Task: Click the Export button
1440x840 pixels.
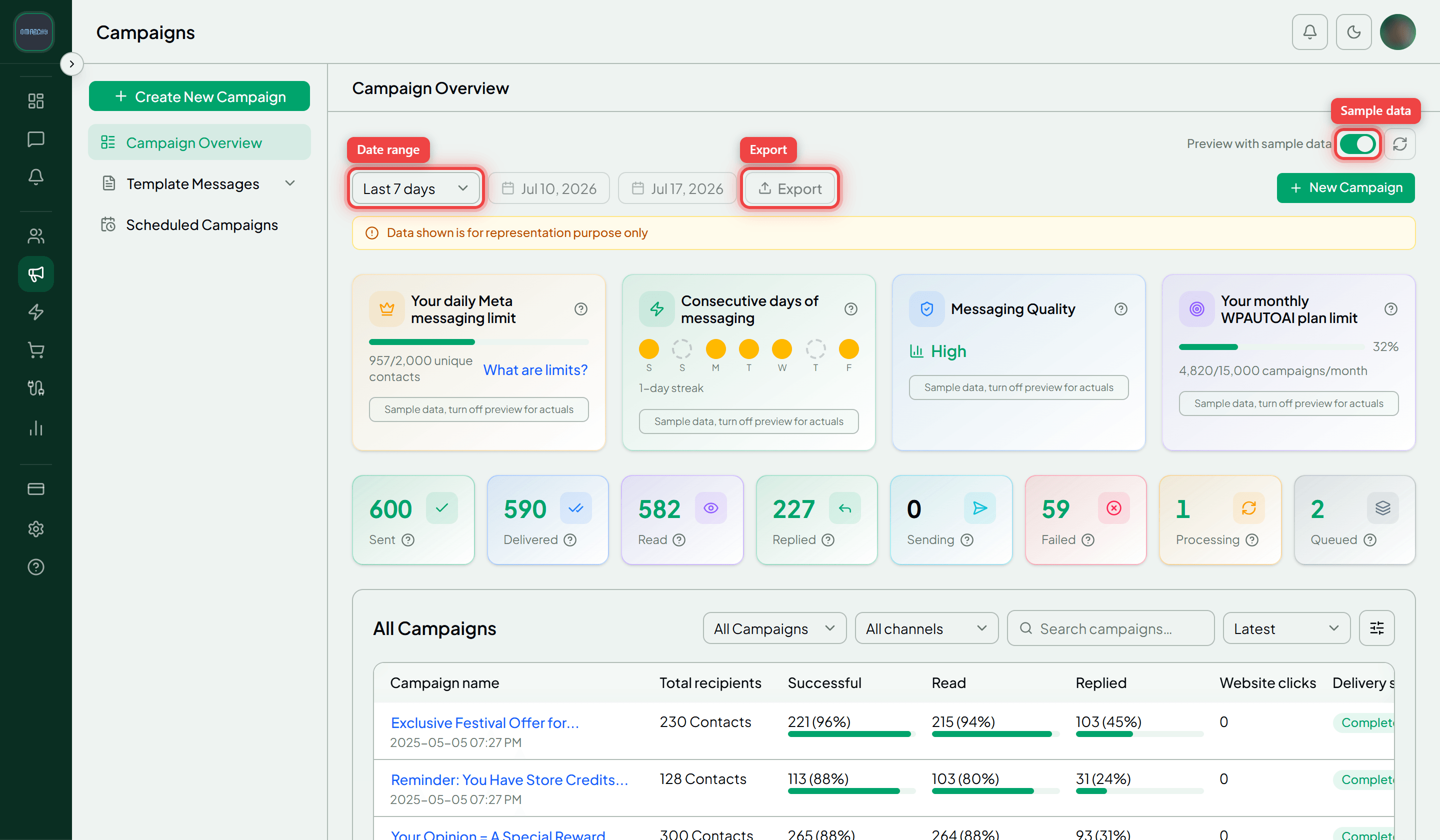Action: pyautogui.click(x=789, y=188)
